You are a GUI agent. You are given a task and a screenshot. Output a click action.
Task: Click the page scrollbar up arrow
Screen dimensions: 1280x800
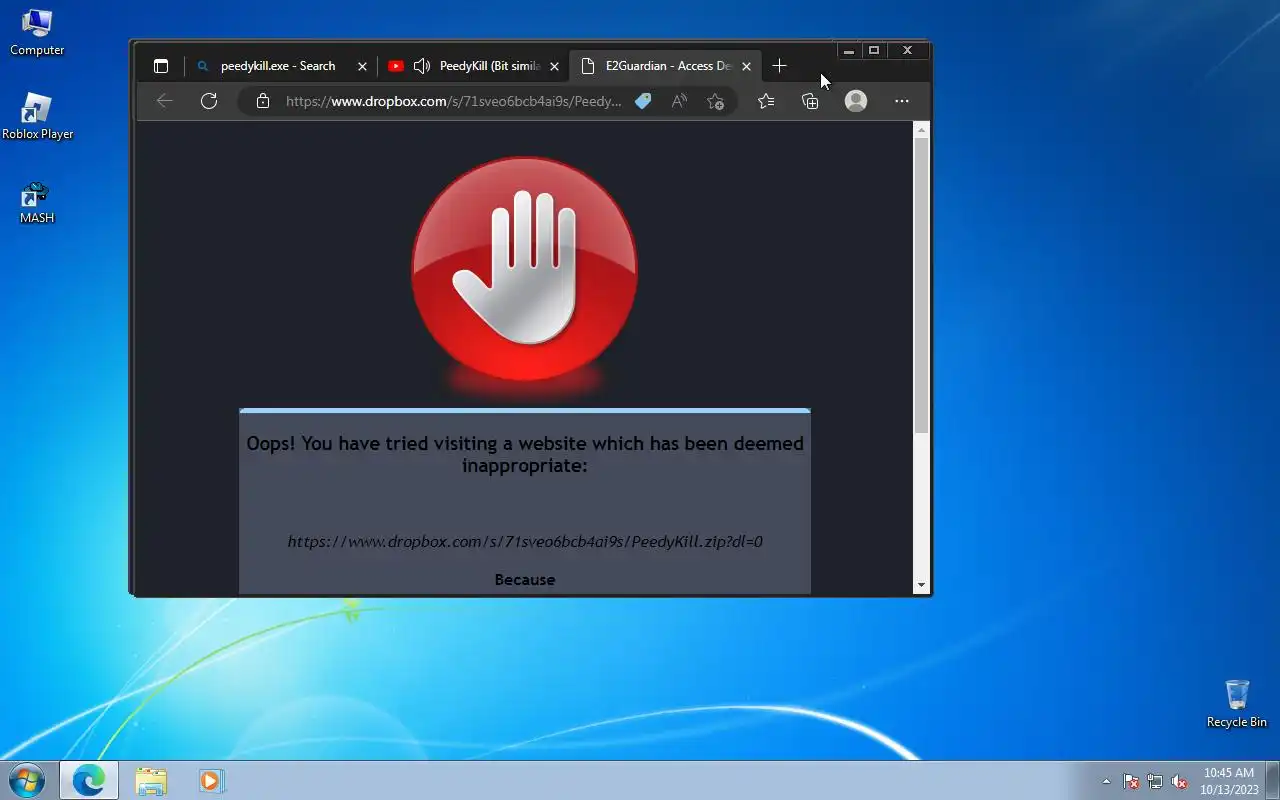922,130
